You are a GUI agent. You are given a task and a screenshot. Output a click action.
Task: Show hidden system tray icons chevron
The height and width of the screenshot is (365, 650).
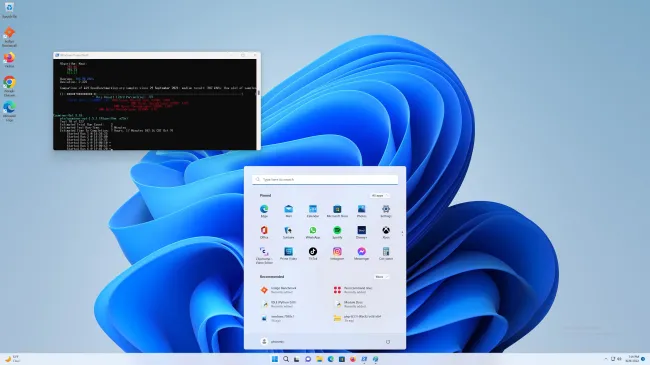[x=606, y=359]
